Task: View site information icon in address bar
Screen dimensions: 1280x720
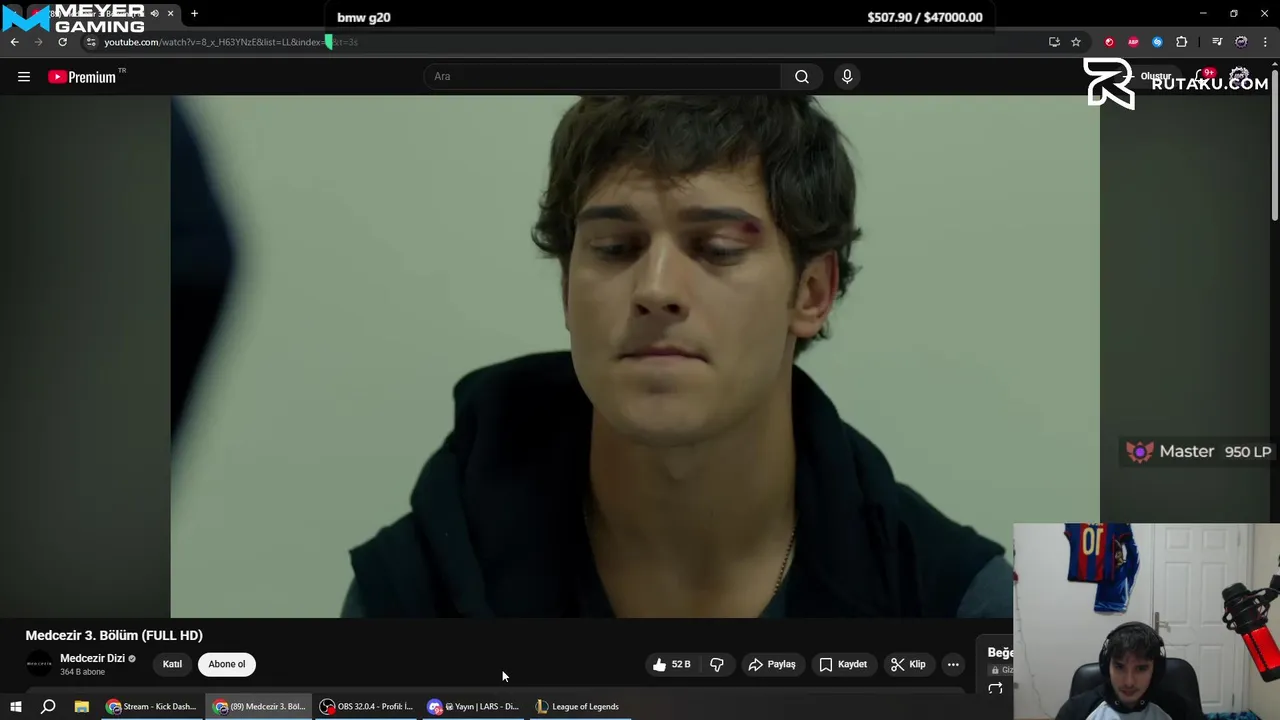Action: pos(91,42)
